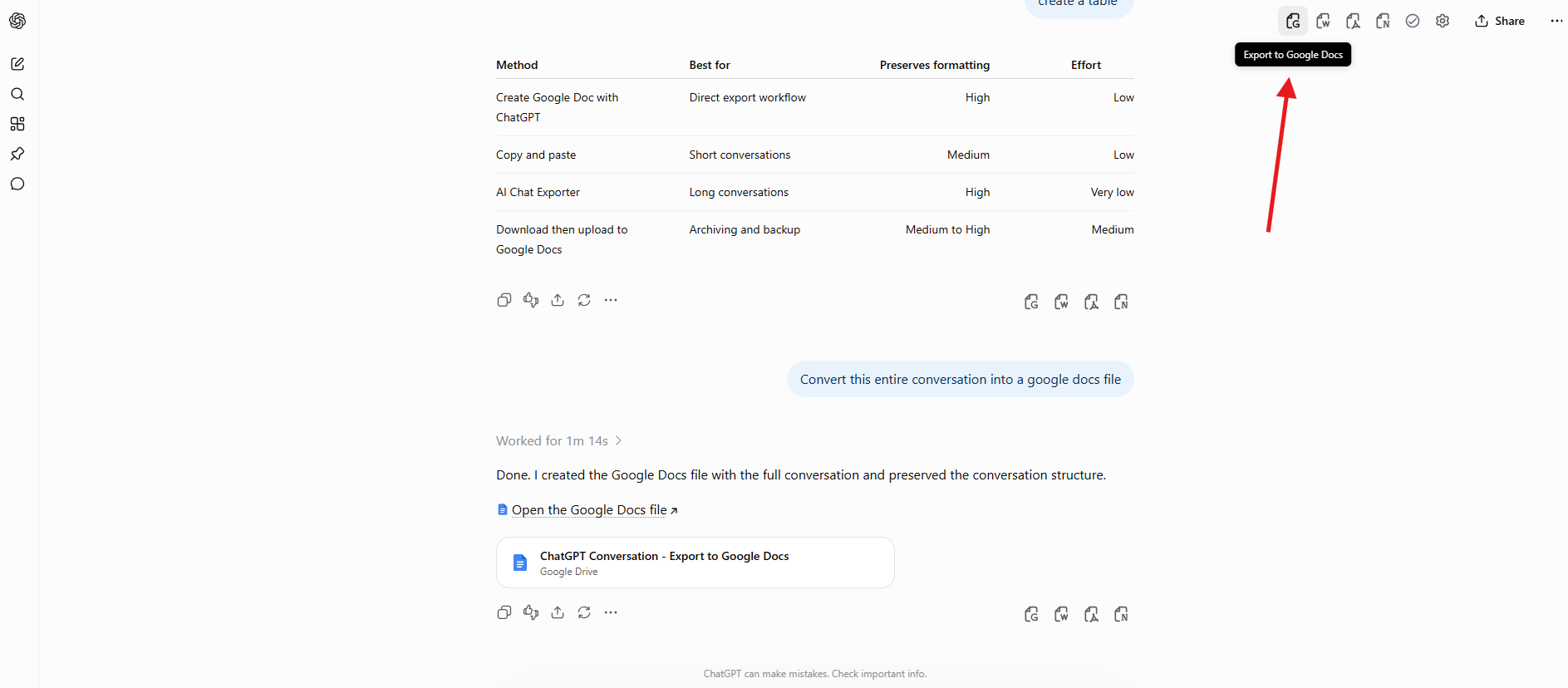This screenshot has height=688, width=1568.
Task: Export table response to Google Docs
Action: pos(1031,302)
